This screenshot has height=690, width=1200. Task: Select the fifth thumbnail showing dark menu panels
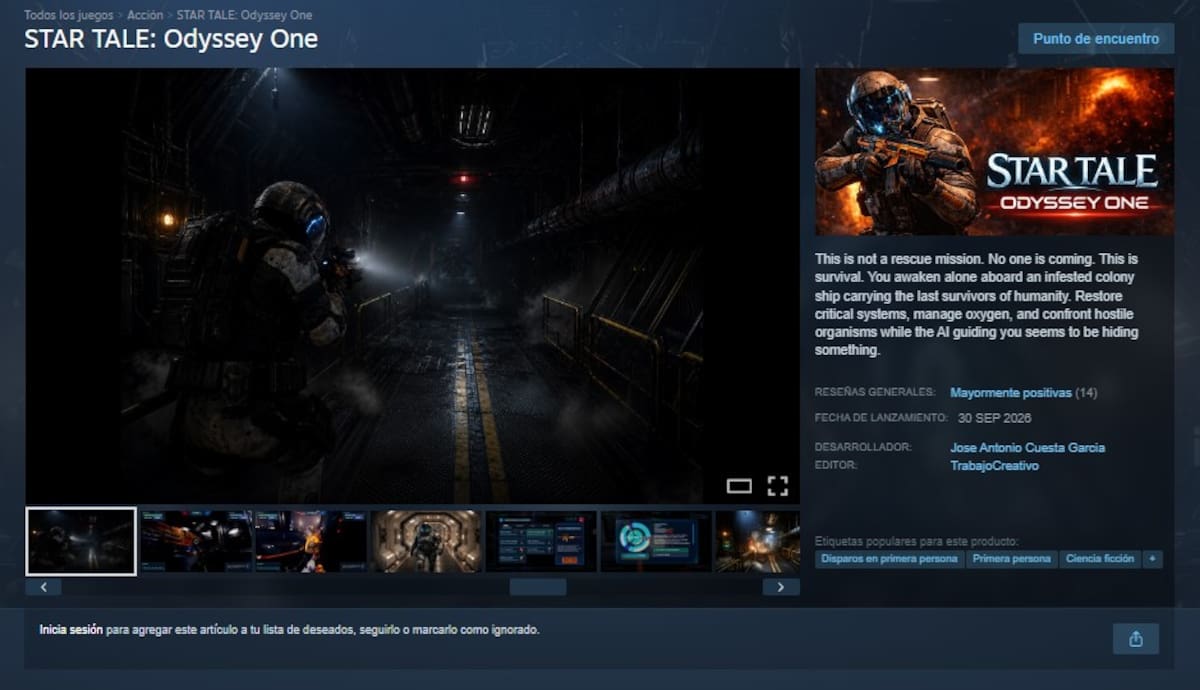[541, 541]
